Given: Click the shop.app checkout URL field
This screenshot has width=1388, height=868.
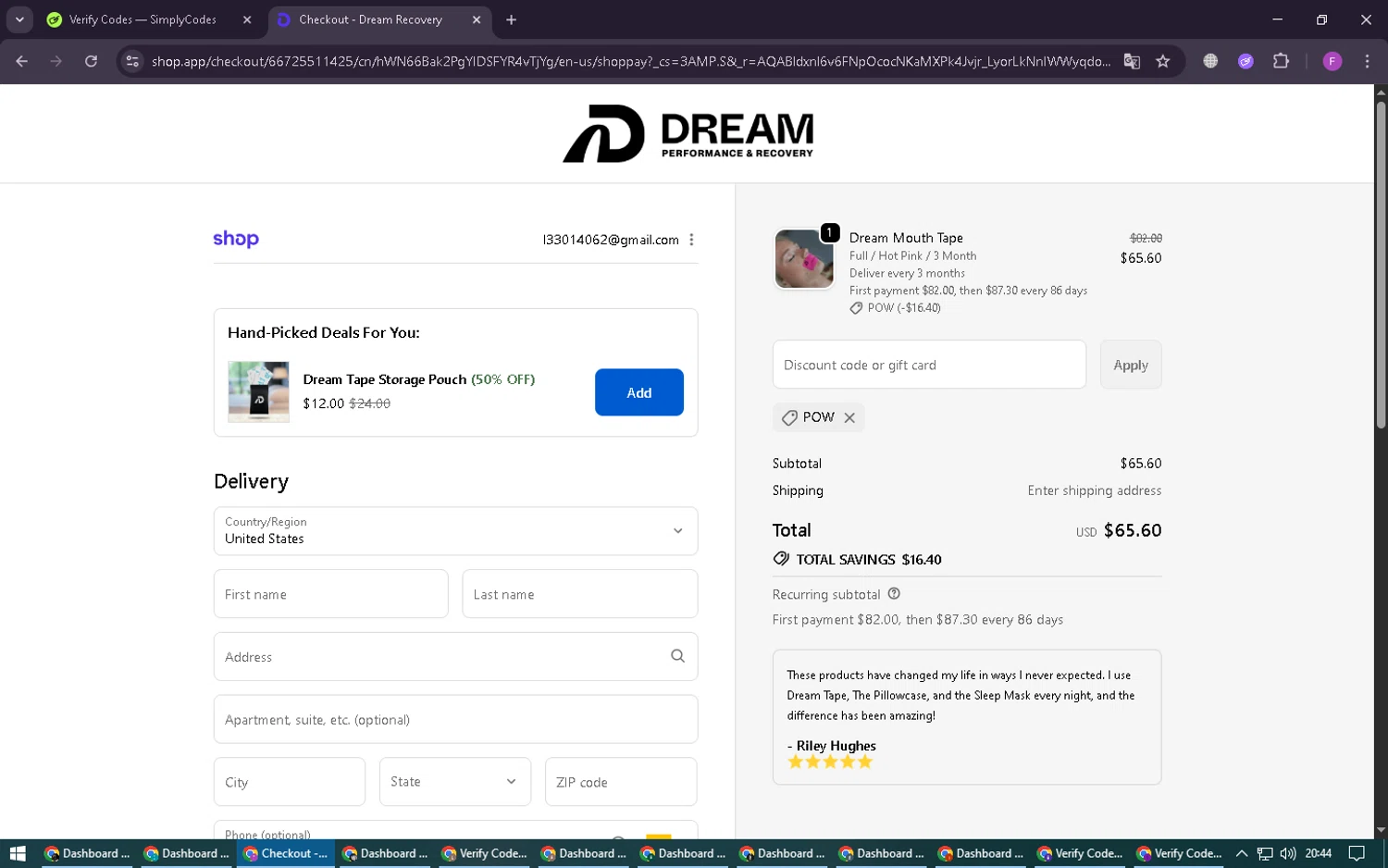Looking at the screenshot, I should pyautogui.click(x=630, y=61).
